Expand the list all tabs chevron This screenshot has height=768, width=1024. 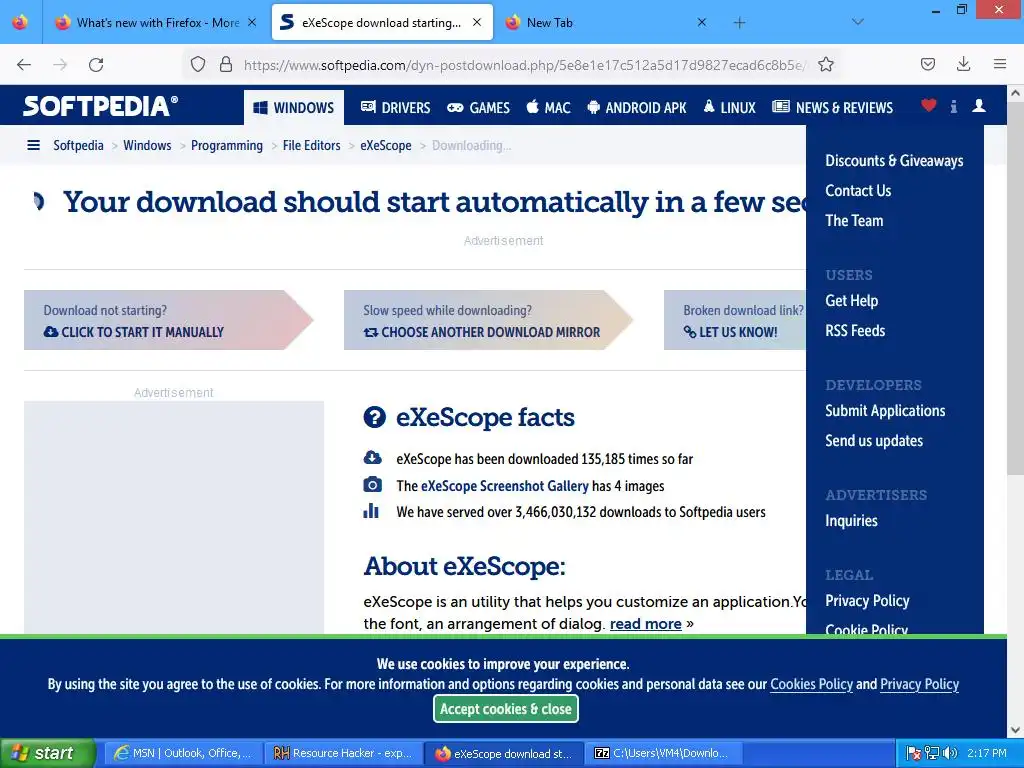click(858, 22)
